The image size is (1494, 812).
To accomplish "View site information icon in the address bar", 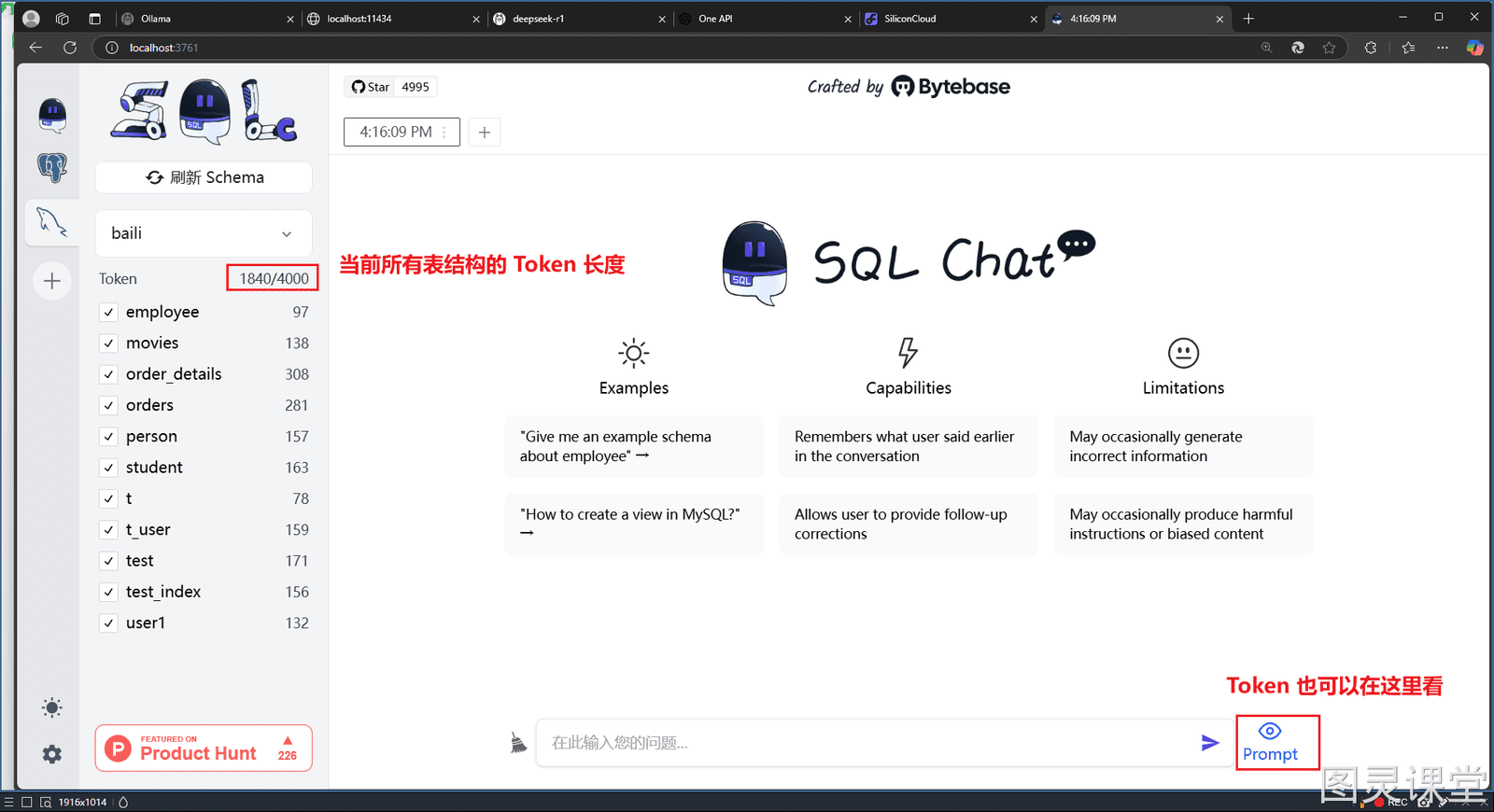I will coord(112,48).
